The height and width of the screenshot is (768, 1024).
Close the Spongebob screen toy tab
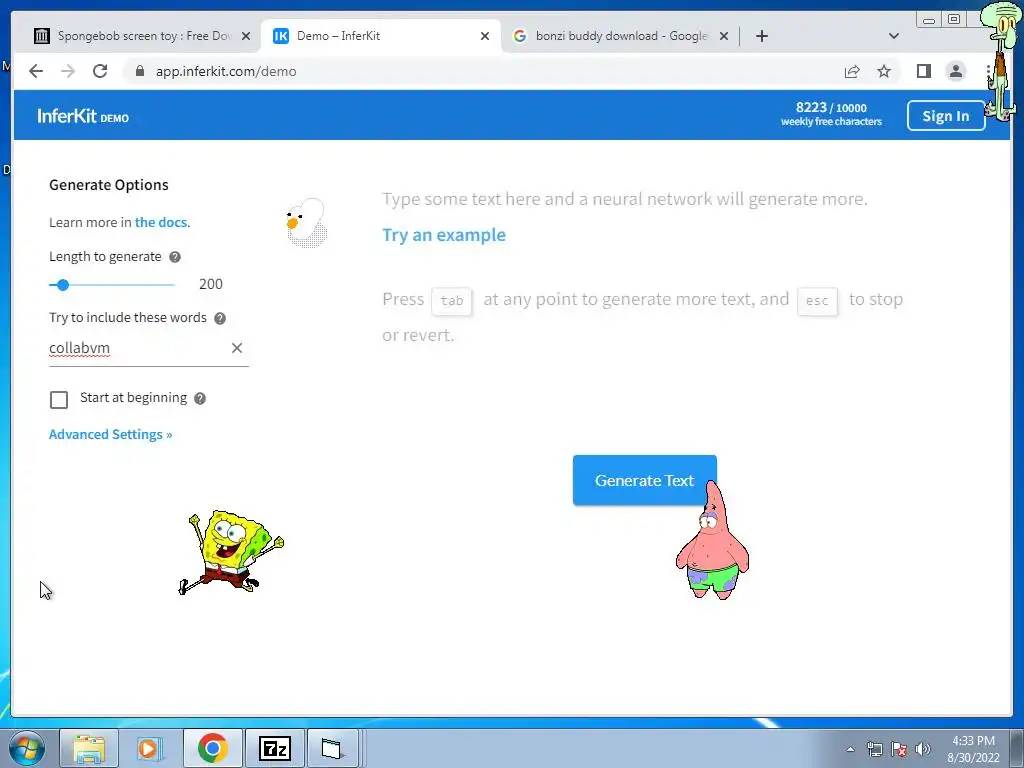246,36
